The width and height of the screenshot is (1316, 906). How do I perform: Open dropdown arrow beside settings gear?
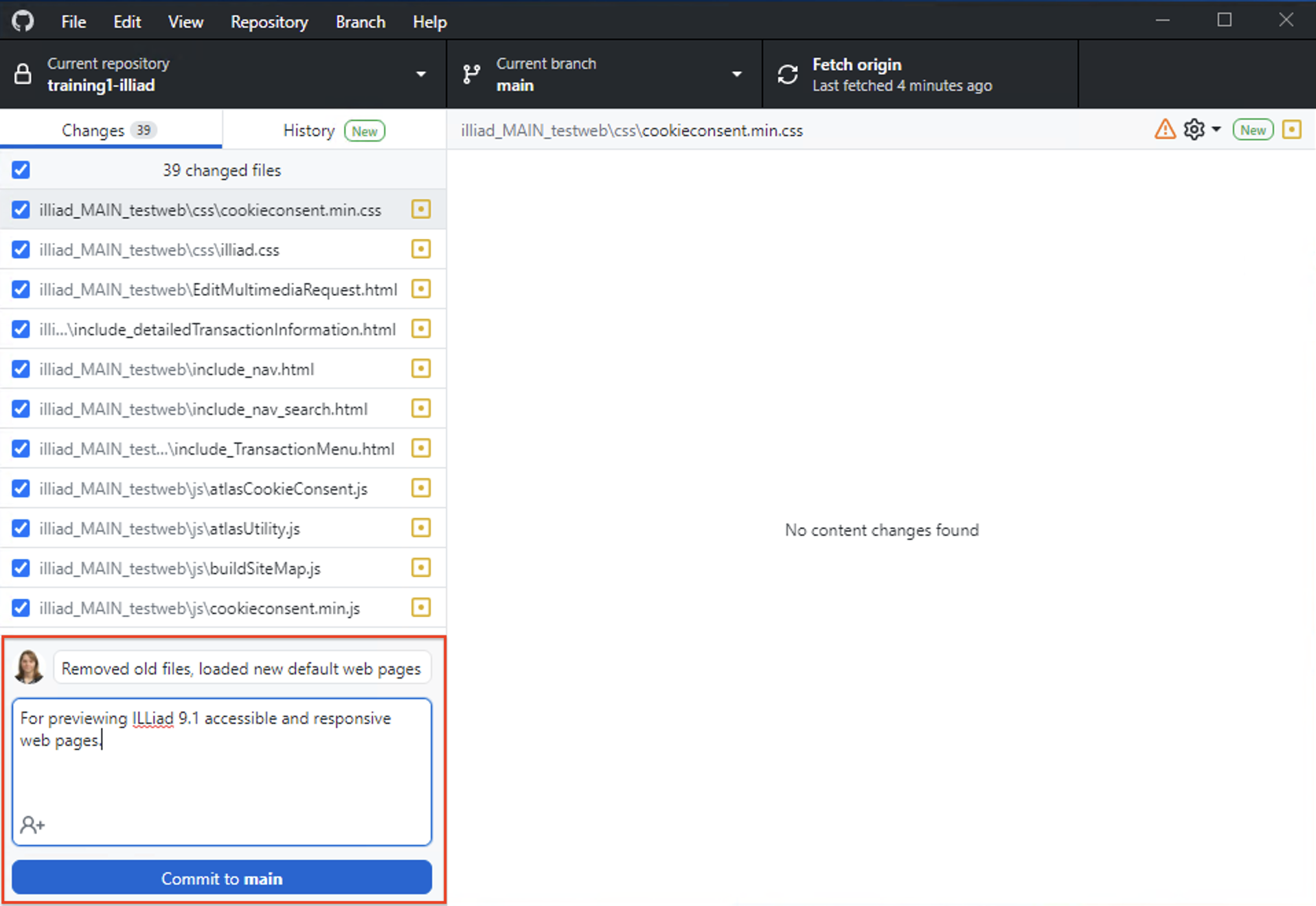pos(1216,129)
